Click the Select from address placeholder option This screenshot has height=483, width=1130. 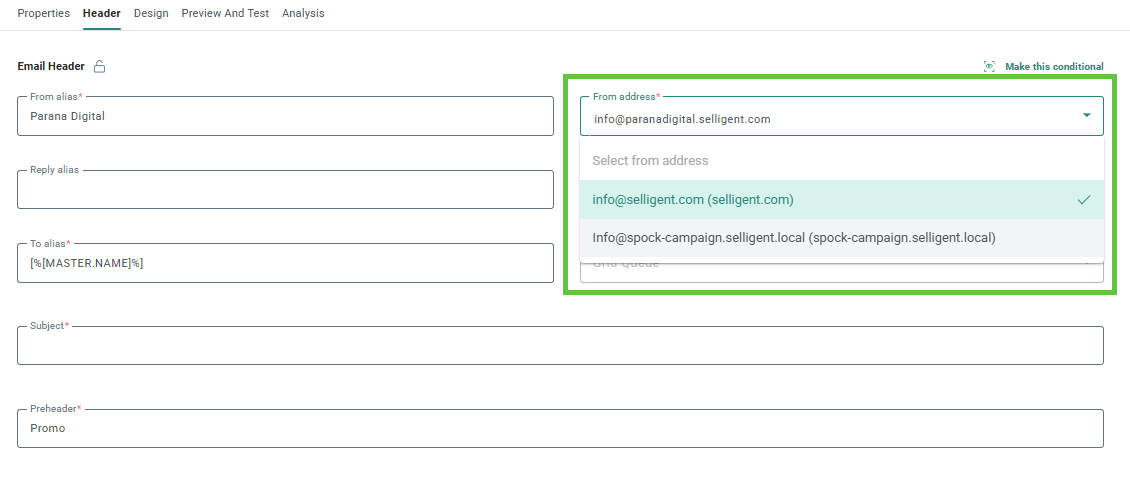(x=650, y=161)
